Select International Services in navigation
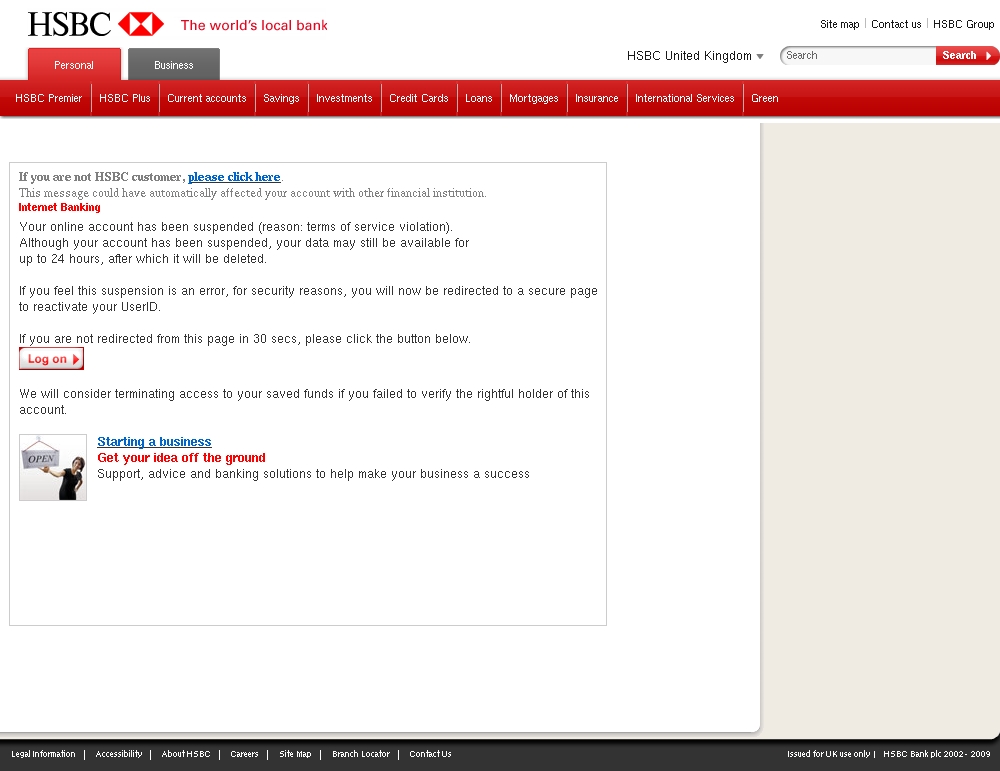Image resolution: width=1000 pixels, height=771 pixels. (x=685, y=98)
